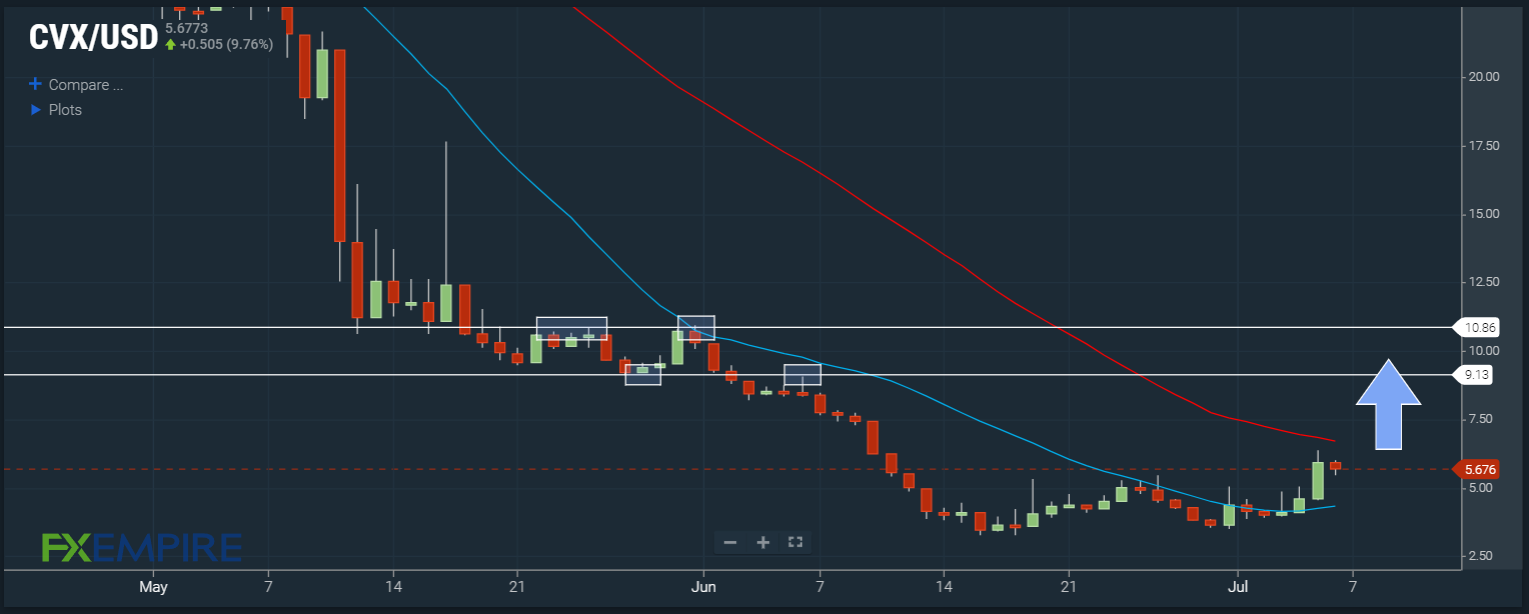Image resolution: width=1529 pixels, height=614 pixels.
Task: Click the 2.50 price axis label
Action: [x=1480, y=556]
